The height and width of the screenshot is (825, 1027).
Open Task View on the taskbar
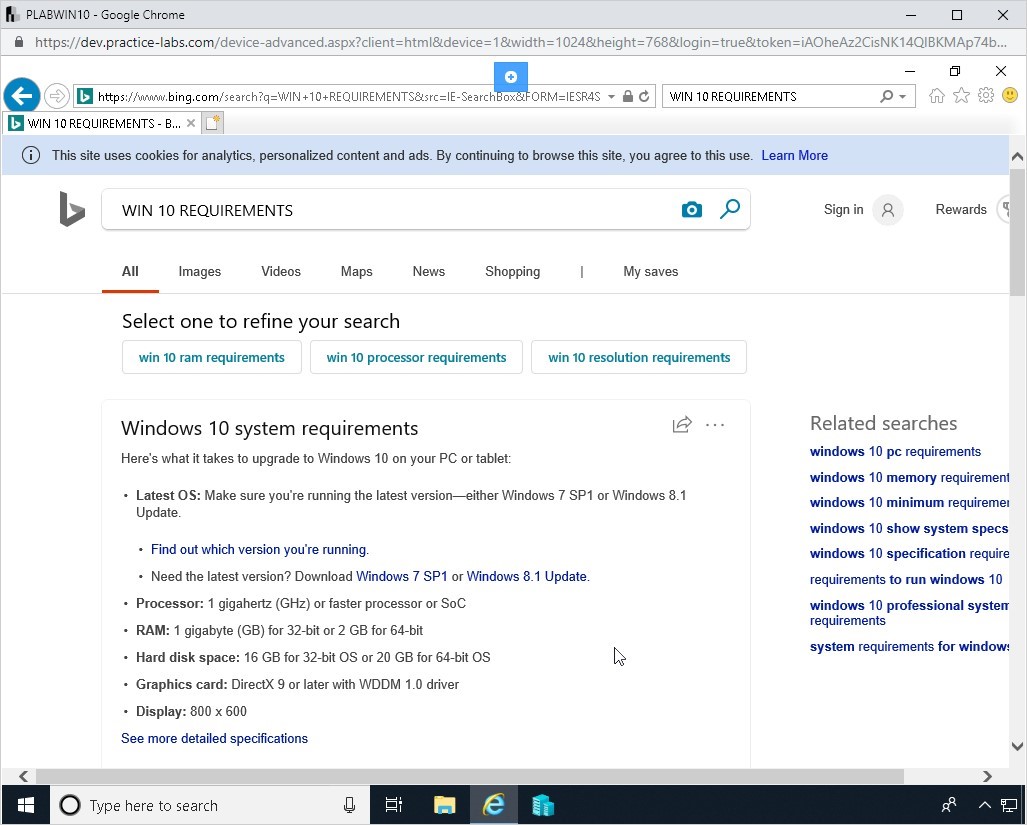click(394, 805)
